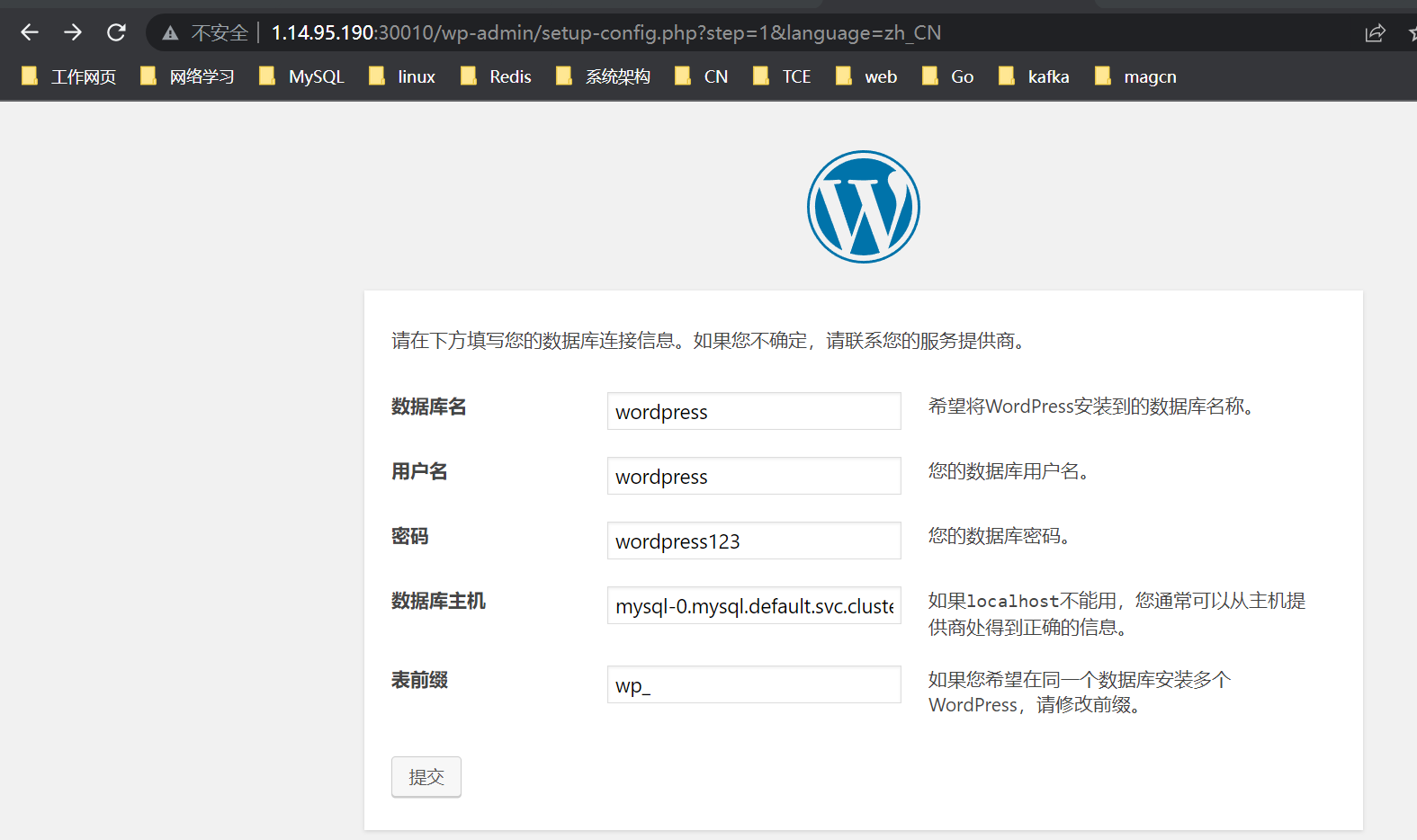
Task: Click the 不安全 security label
Action: (220, 33)
